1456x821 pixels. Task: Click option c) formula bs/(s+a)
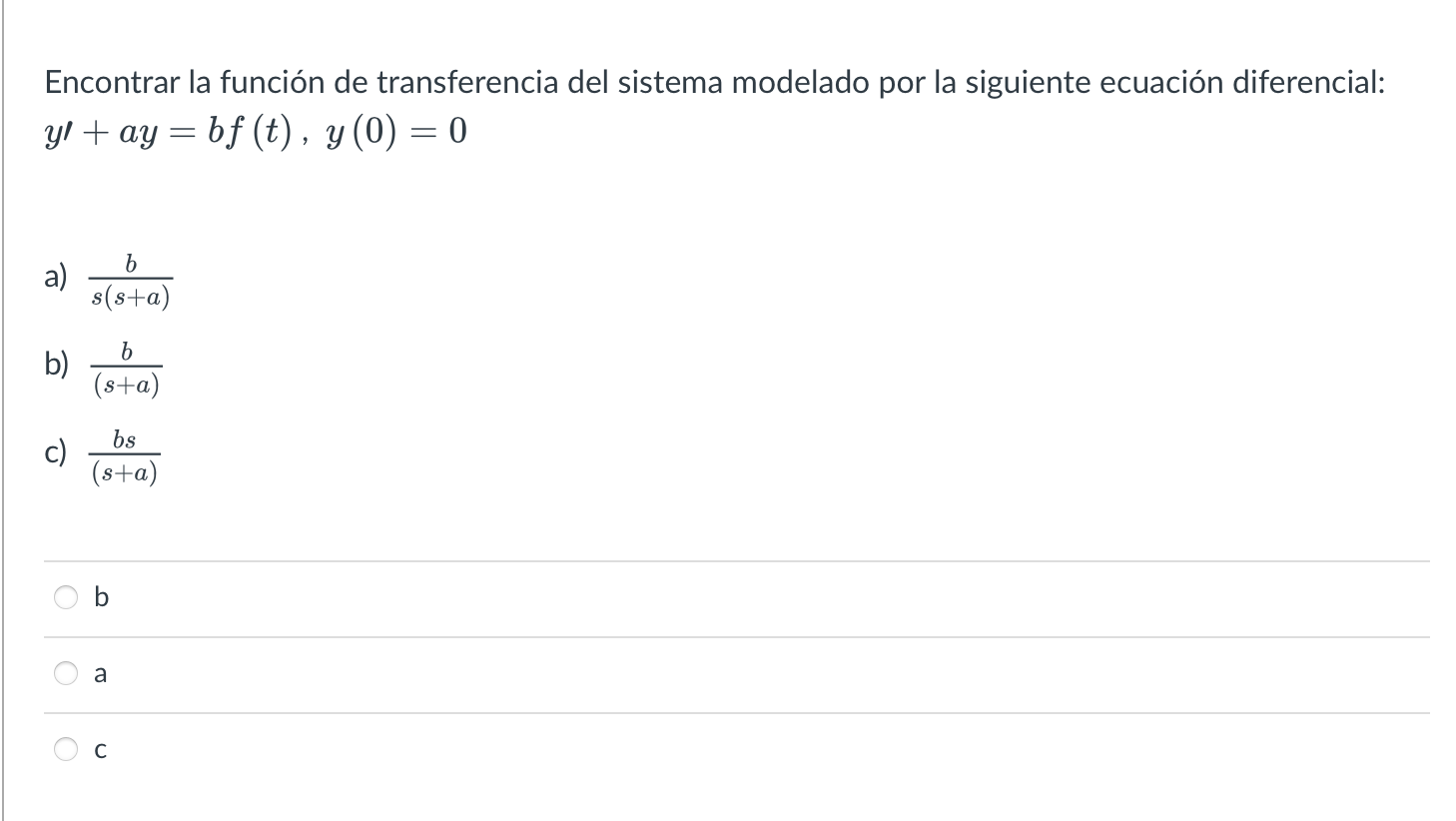(x=126, y=455)
